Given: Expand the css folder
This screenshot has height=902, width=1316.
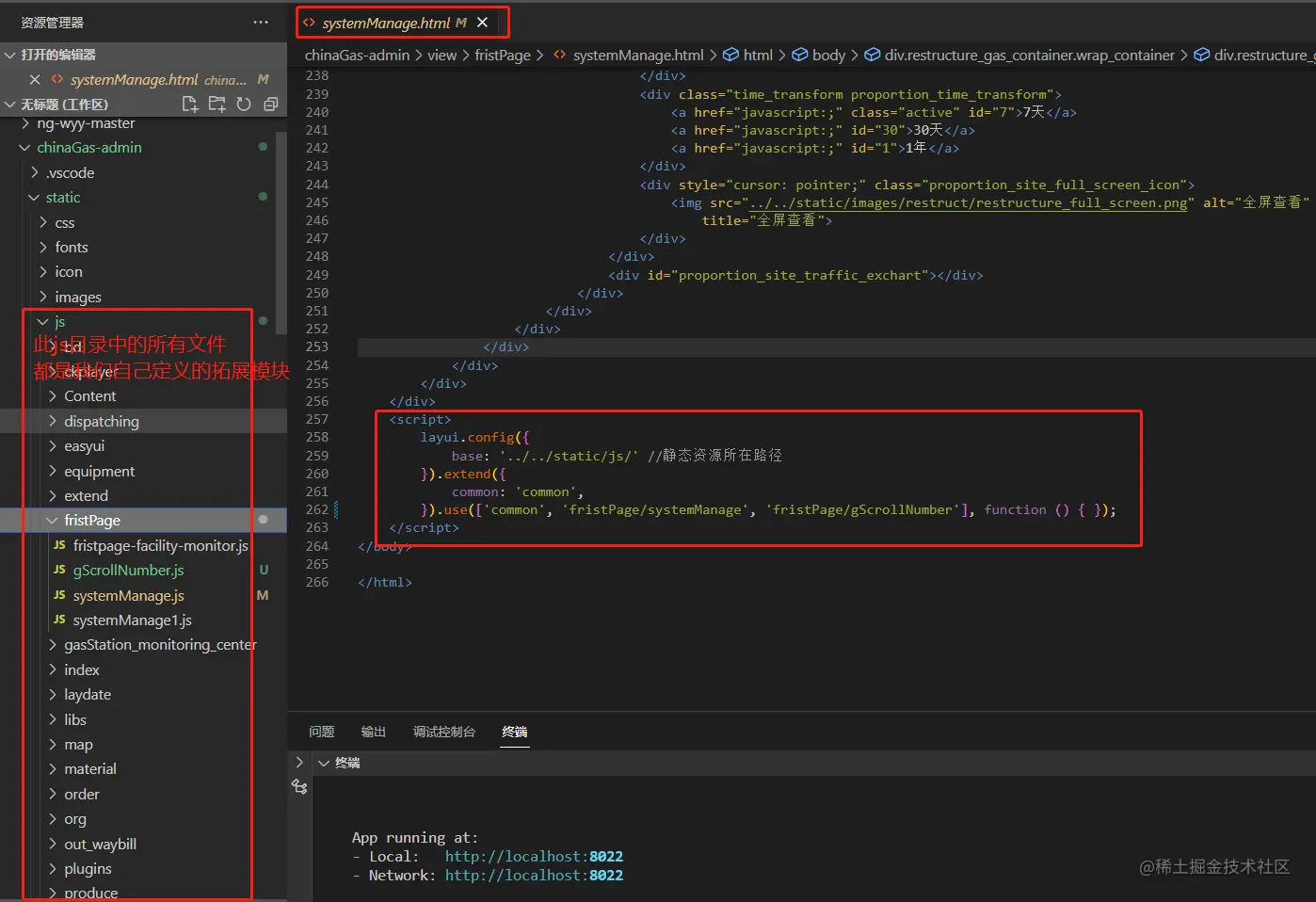Looking at the screenshot, I should 43,223.
